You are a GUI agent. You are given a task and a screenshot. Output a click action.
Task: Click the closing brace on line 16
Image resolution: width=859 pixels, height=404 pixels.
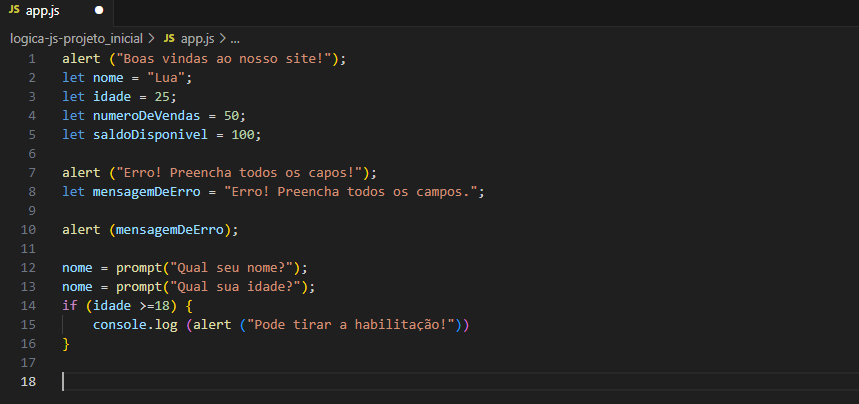pos(66,344)
